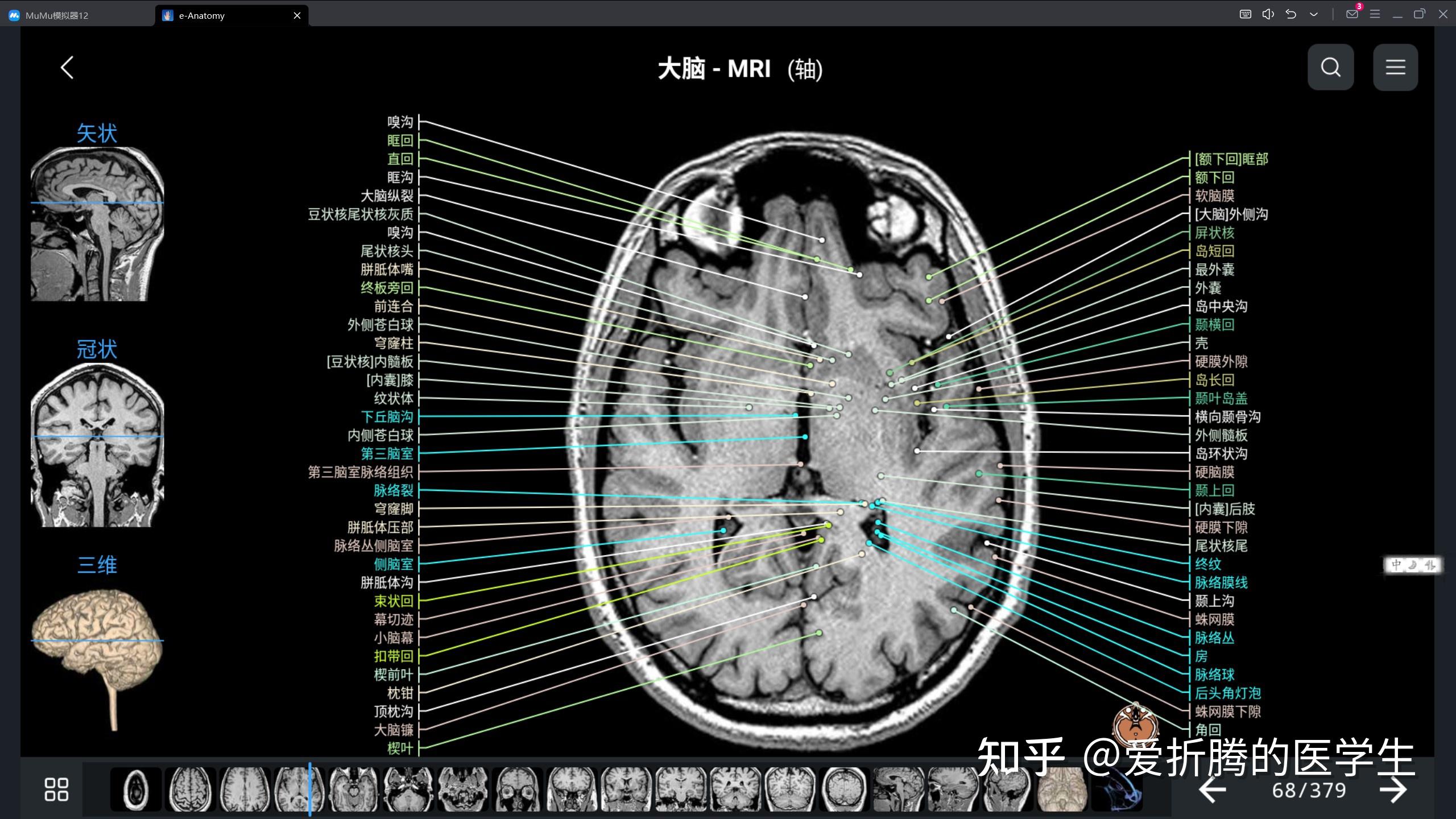Move the blue slice position indicator

point(311,789)
